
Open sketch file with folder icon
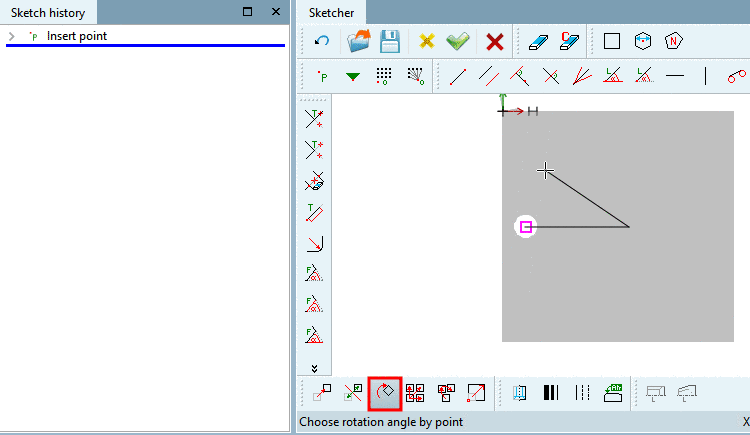click(359, 41)
